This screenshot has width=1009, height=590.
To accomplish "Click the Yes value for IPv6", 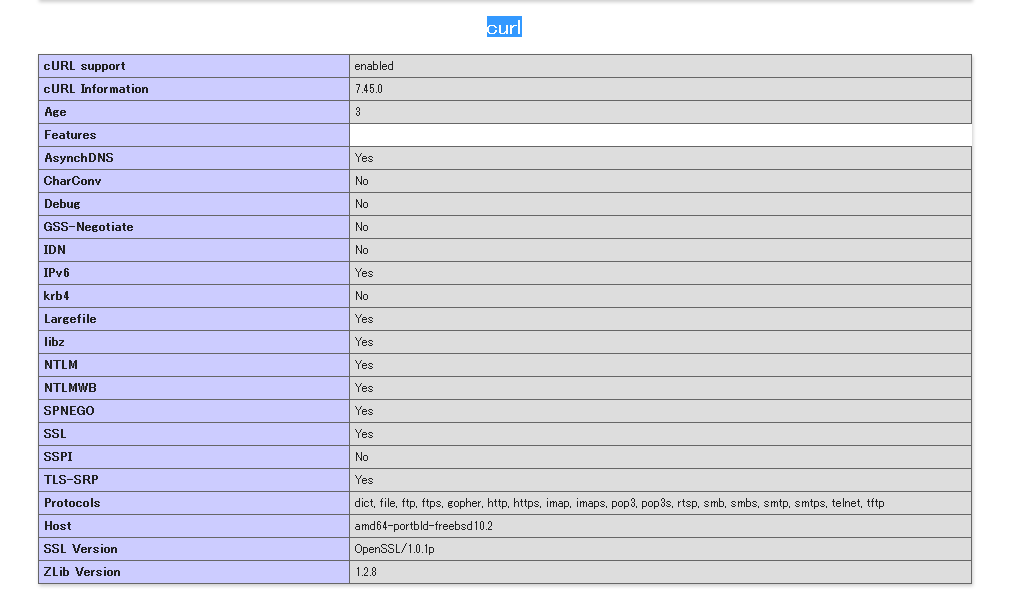I will click(364, 273).
